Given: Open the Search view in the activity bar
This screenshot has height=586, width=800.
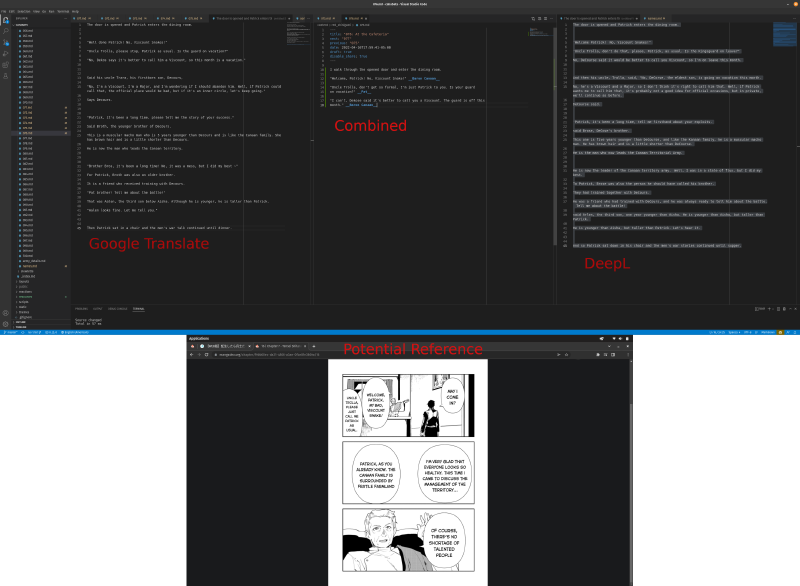Looking at the screenshot, I should click(x=6, y=31).
